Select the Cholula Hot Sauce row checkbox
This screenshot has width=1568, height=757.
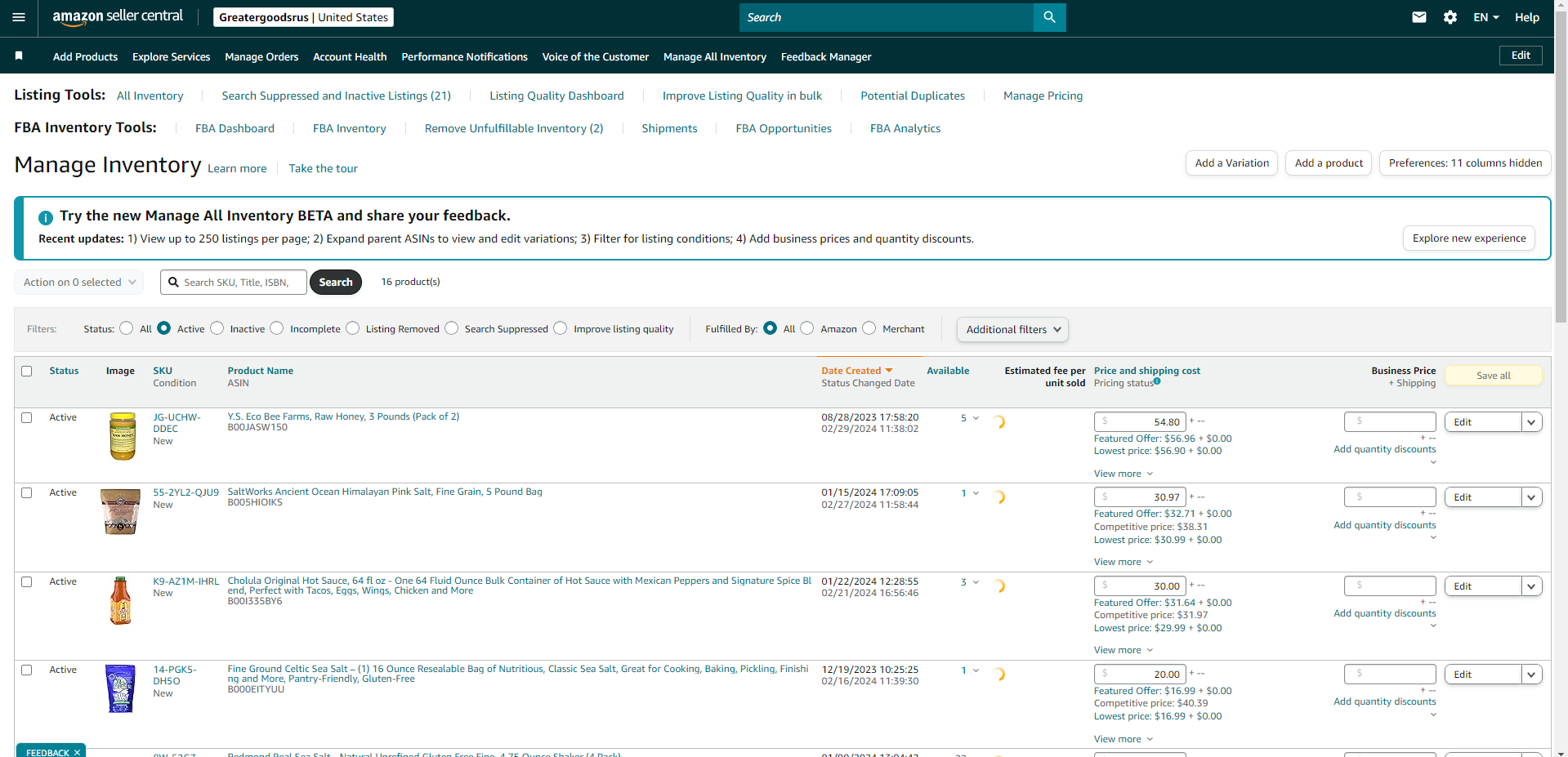coord(27,581)
